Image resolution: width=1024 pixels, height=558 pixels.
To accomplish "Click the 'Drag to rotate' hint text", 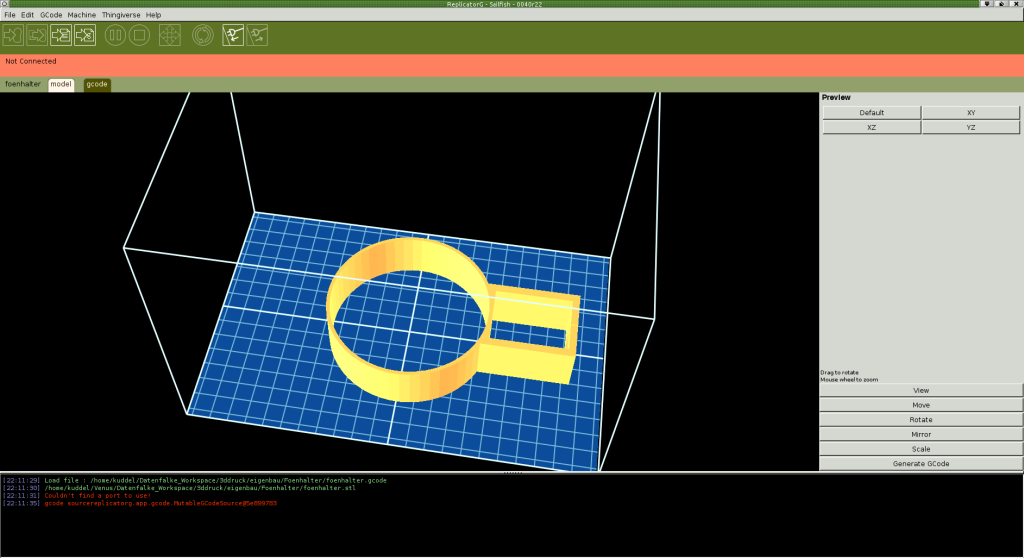I will 840,372.
